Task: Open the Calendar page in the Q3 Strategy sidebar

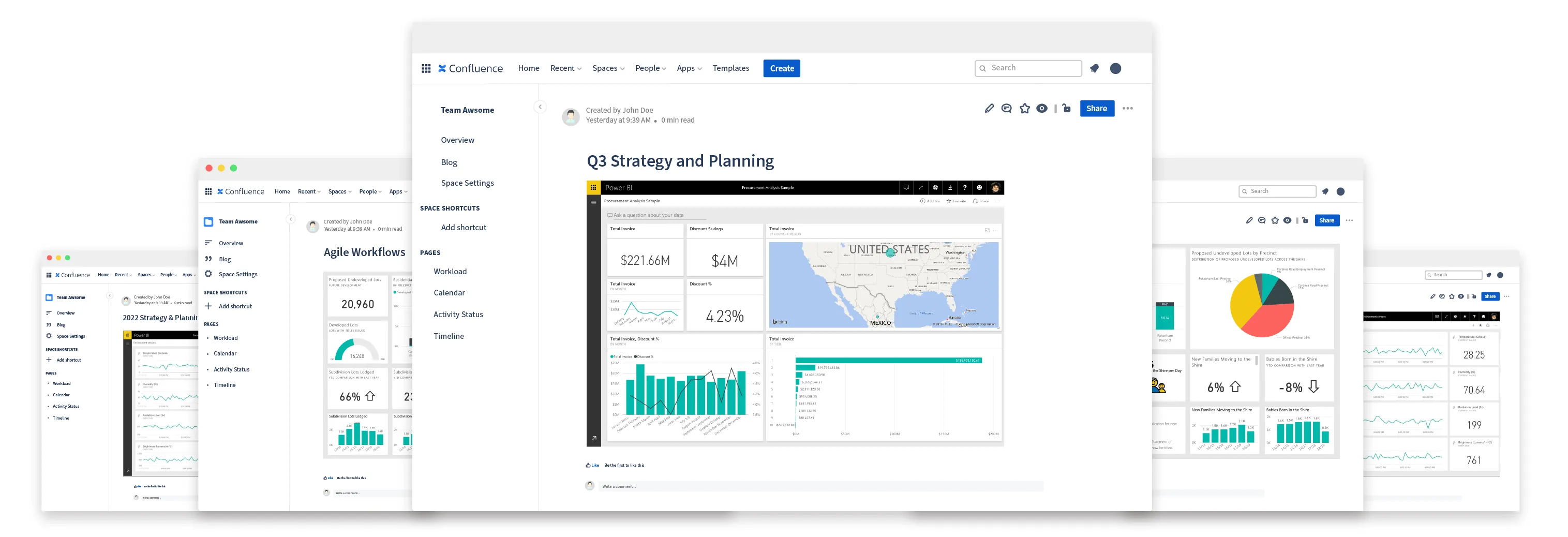Action: click(x=449, y=293)
